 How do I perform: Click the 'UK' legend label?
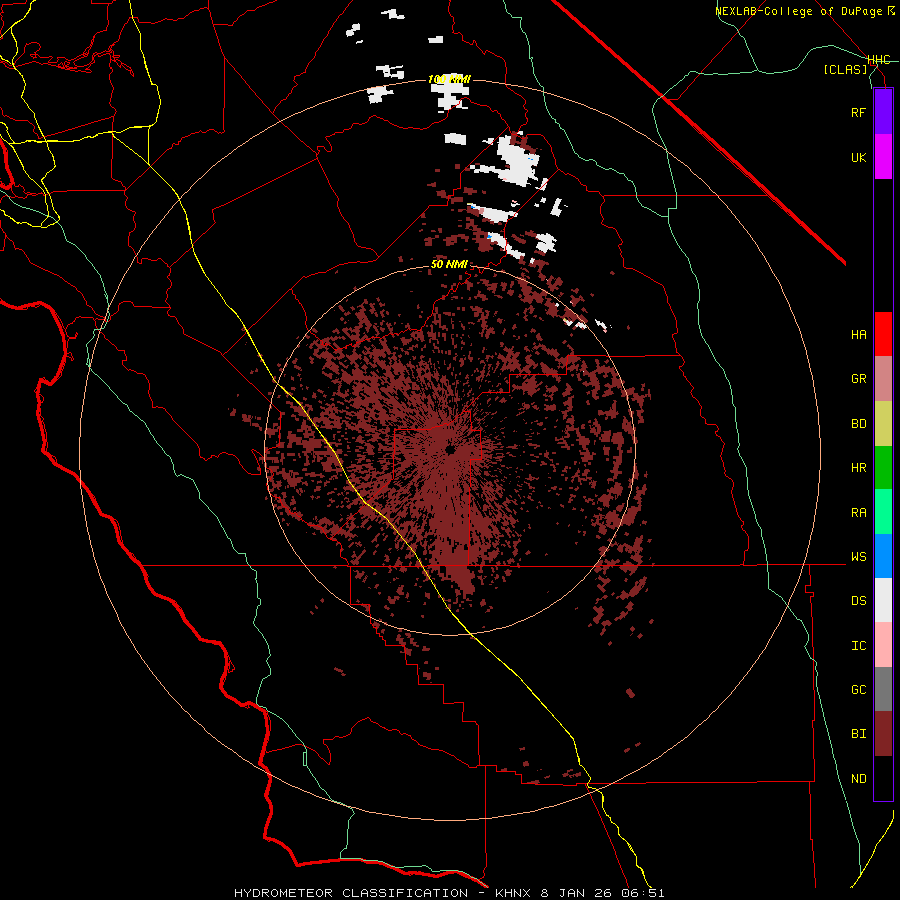[x=858, y=157]
